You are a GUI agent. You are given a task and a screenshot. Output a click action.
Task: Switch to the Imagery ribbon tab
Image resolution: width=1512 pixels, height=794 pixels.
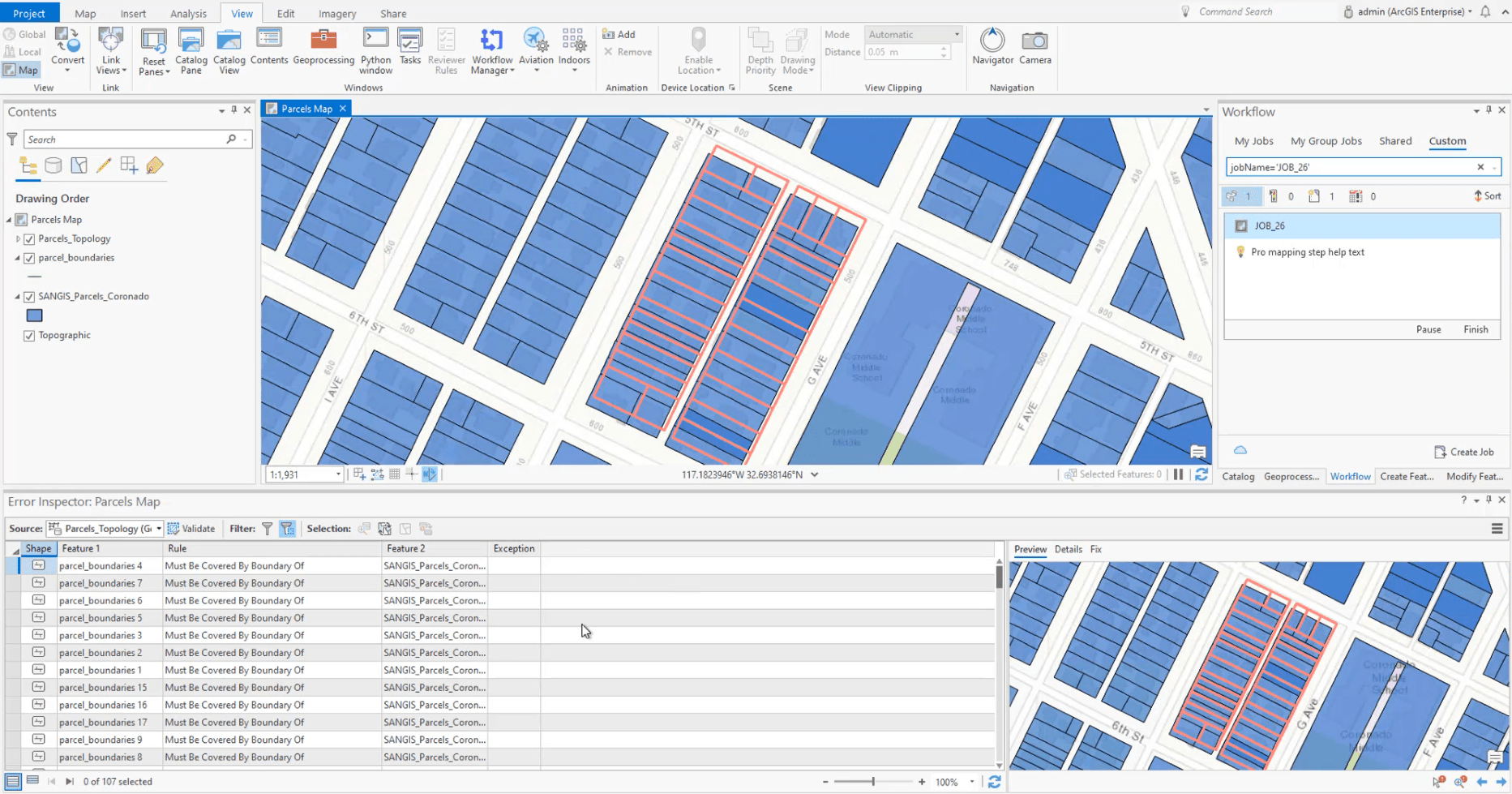pos(337,13)
